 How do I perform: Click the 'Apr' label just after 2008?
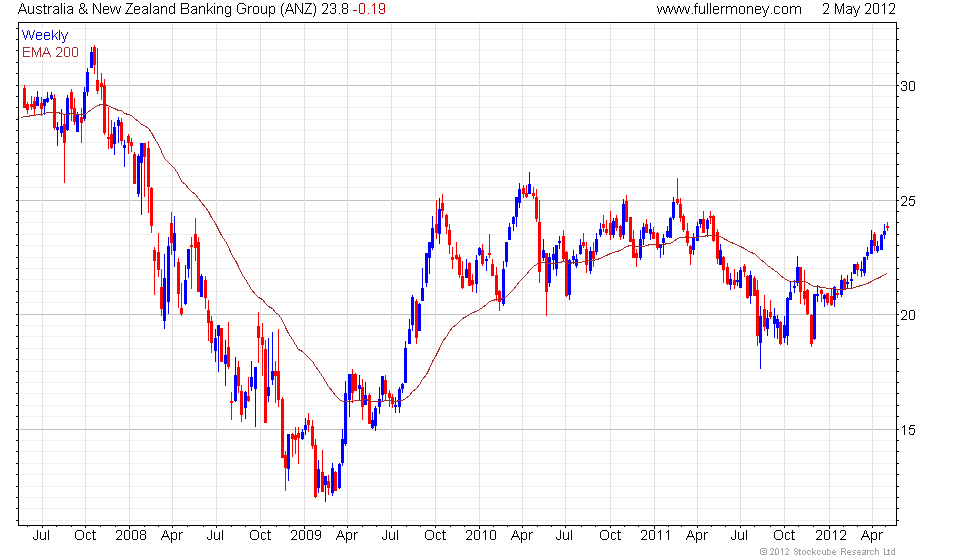click(172, 536)
